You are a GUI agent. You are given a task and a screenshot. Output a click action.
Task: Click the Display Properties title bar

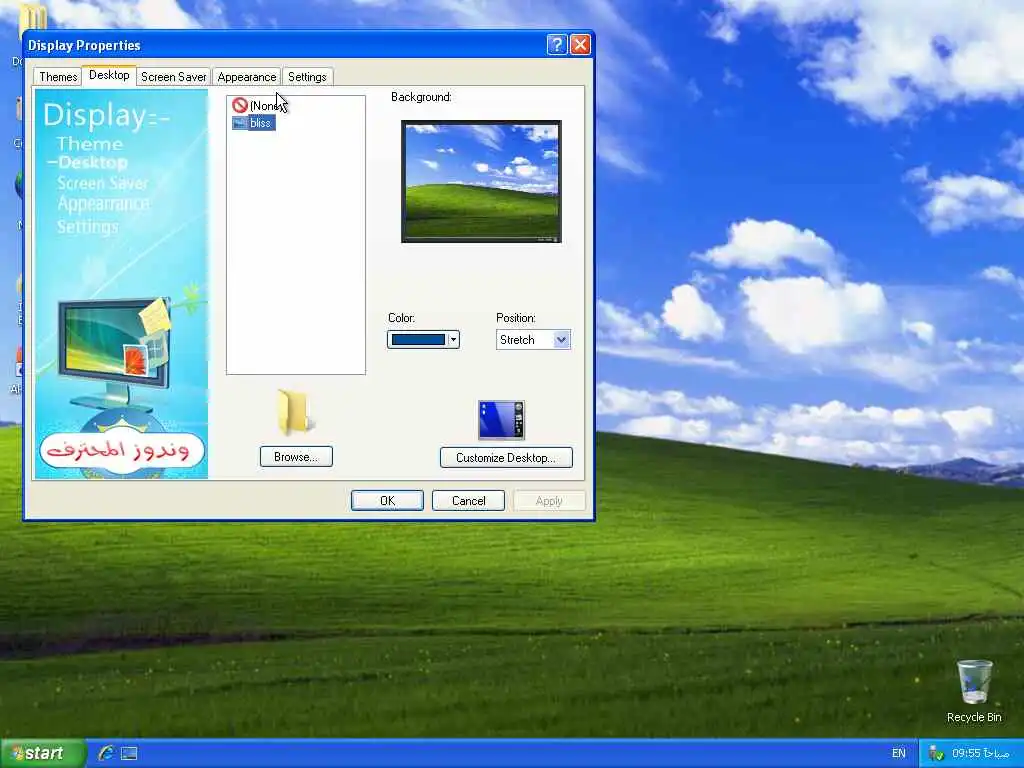point(285,44)
